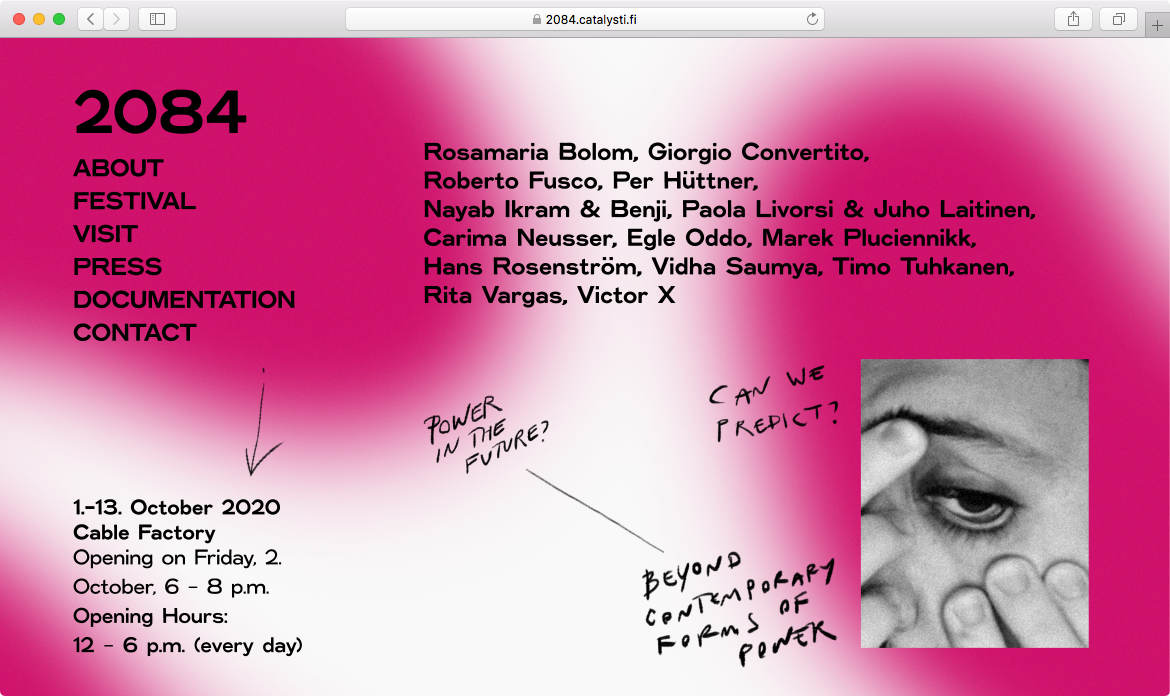The image size is (1170, 696).
Task: Click the Opening Hours: label
Action: pyautogui.click(x=151, y=616)
